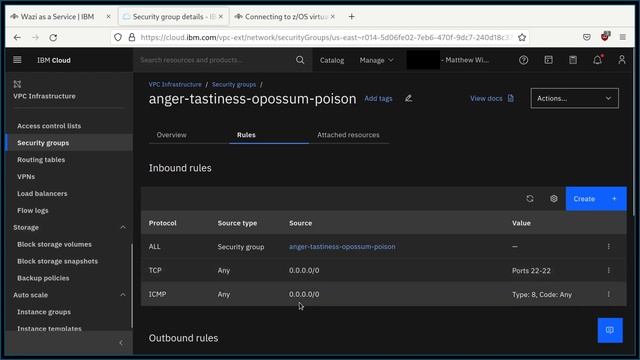Open a new browser tab
Image resolution: width=640 pixels, height=360 pixels.
351,17
